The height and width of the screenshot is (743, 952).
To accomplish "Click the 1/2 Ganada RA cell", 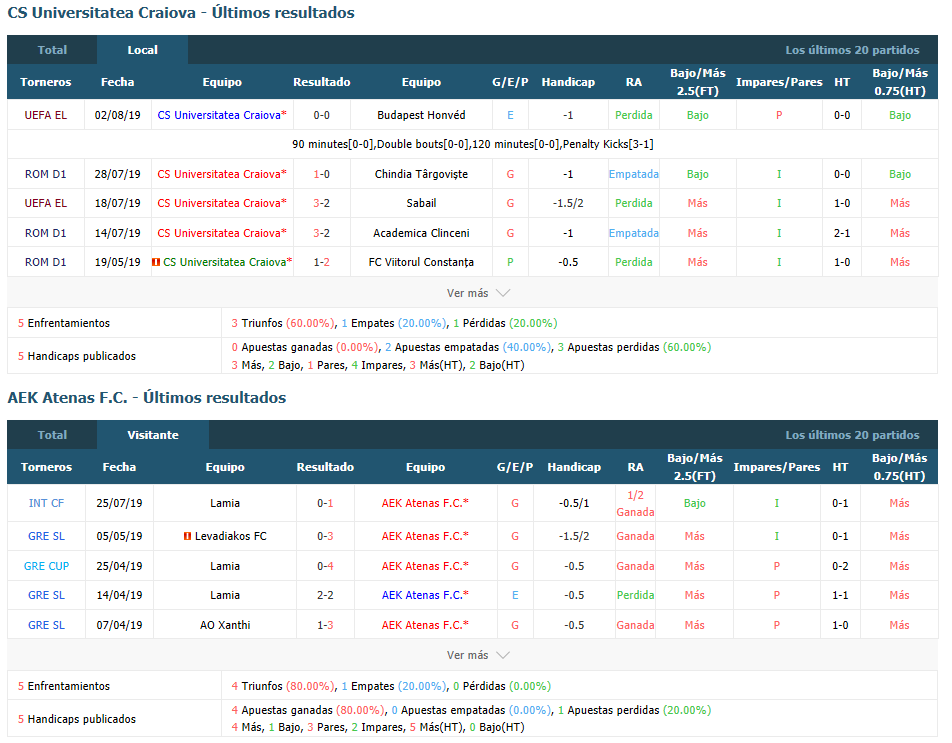I will pos(635,503).
